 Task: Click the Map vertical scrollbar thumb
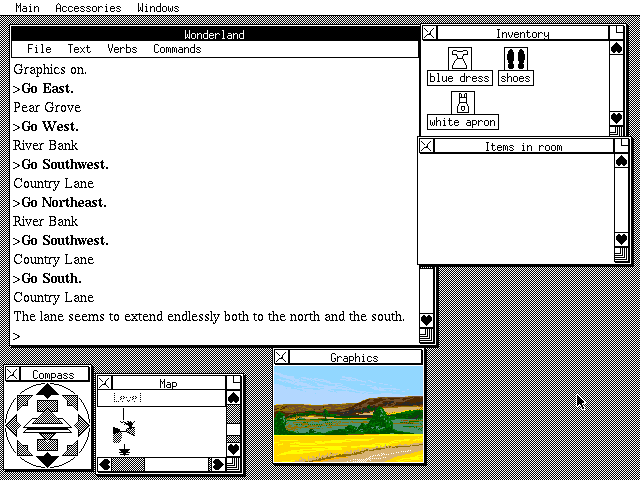[x=233, y=429]
